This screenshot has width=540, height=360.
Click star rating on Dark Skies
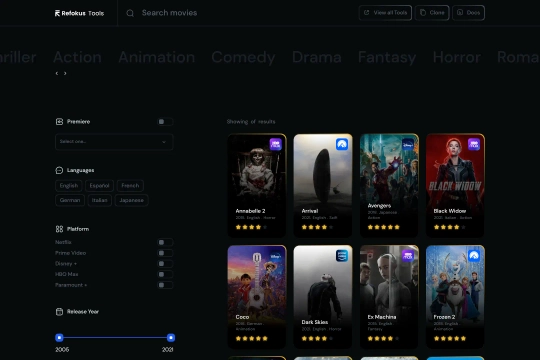tap(318, 338)
